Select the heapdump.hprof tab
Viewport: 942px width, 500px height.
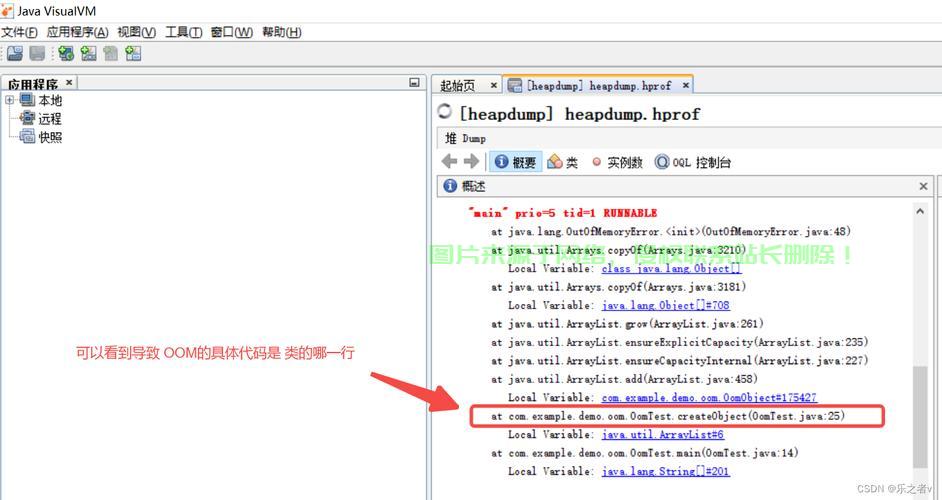coord(599,85)
